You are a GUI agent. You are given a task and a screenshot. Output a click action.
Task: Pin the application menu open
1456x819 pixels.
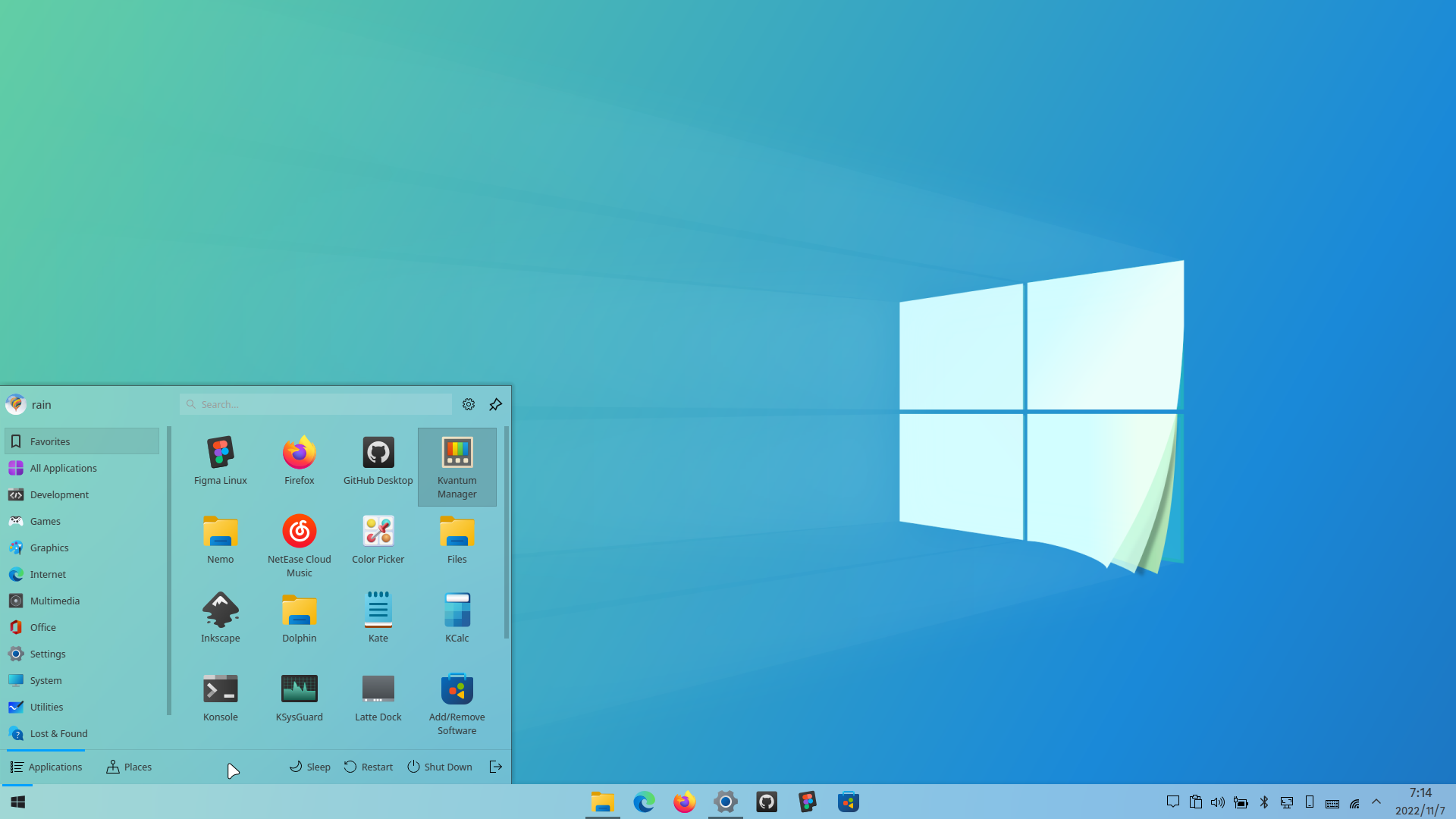coord(495,404)
